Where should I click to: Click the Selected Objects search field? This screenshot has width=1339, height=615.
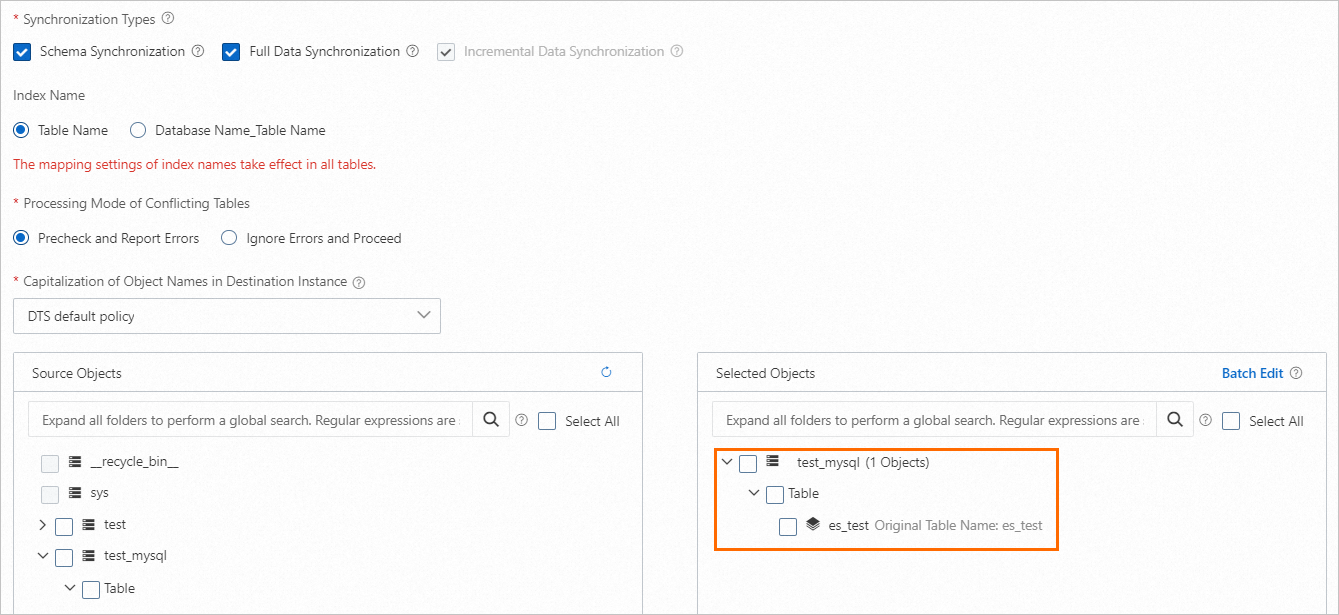pyautogui.click(x=933, y=420)
